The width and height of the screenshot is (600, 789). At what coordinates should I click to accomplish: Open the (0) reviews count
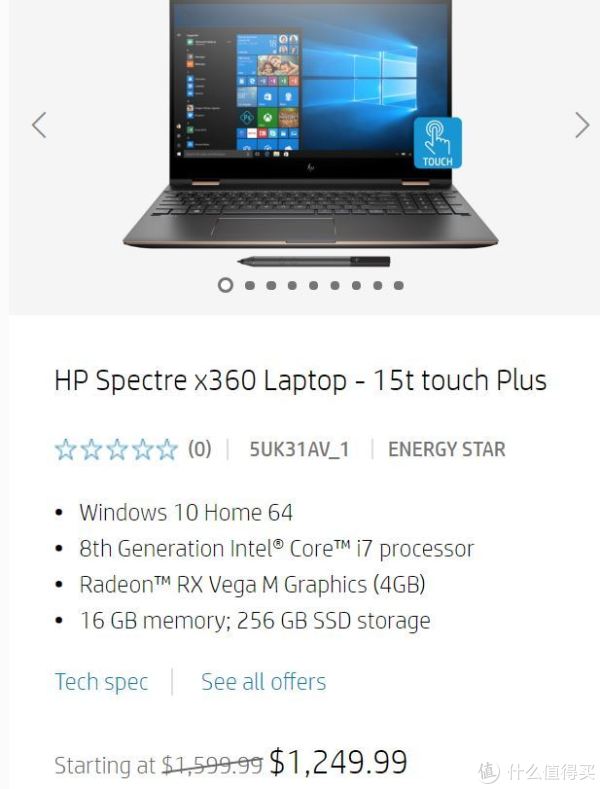[x=200, y=449]
